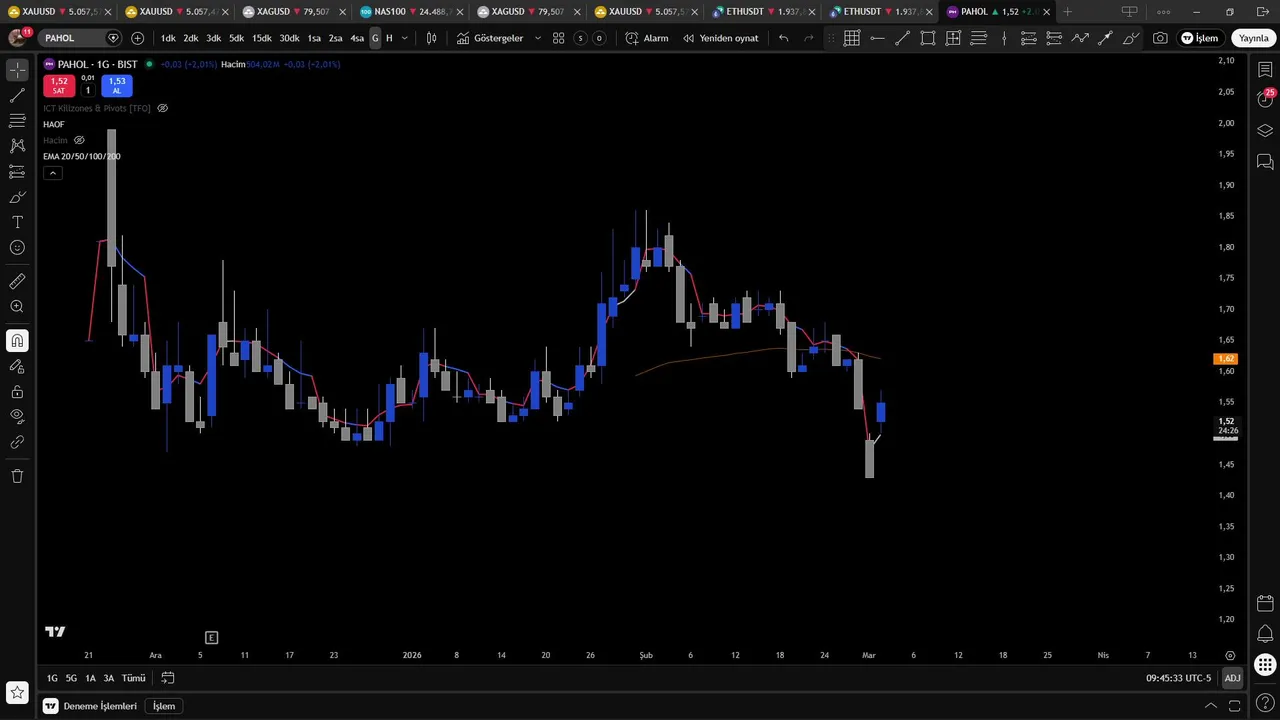Expand the Göstergeler favorites dropdown arrow
The image size is (1280, 720).
click(x=538, y=38)
